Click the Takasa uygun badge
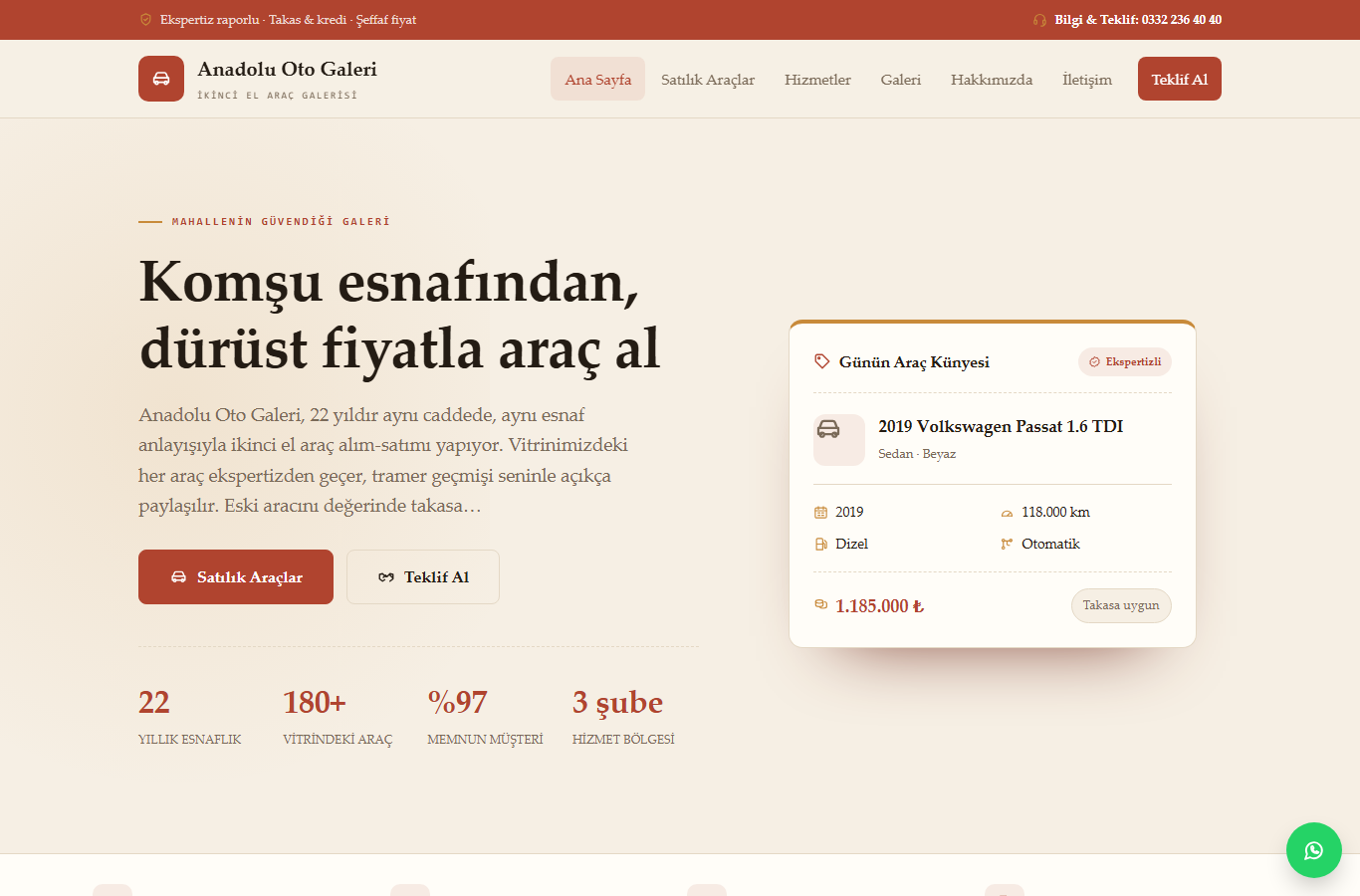Viewport: 1360px width, 896px height. click(1121, 605)
